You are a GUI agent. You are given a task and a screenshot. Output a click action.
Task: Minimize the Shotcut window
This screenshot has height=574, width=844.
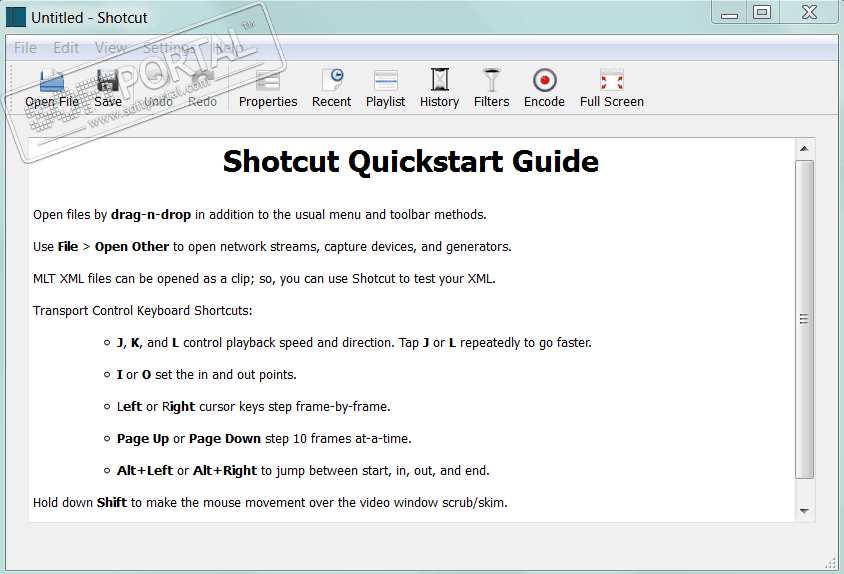pyautogui.click(x=729, y=13)
